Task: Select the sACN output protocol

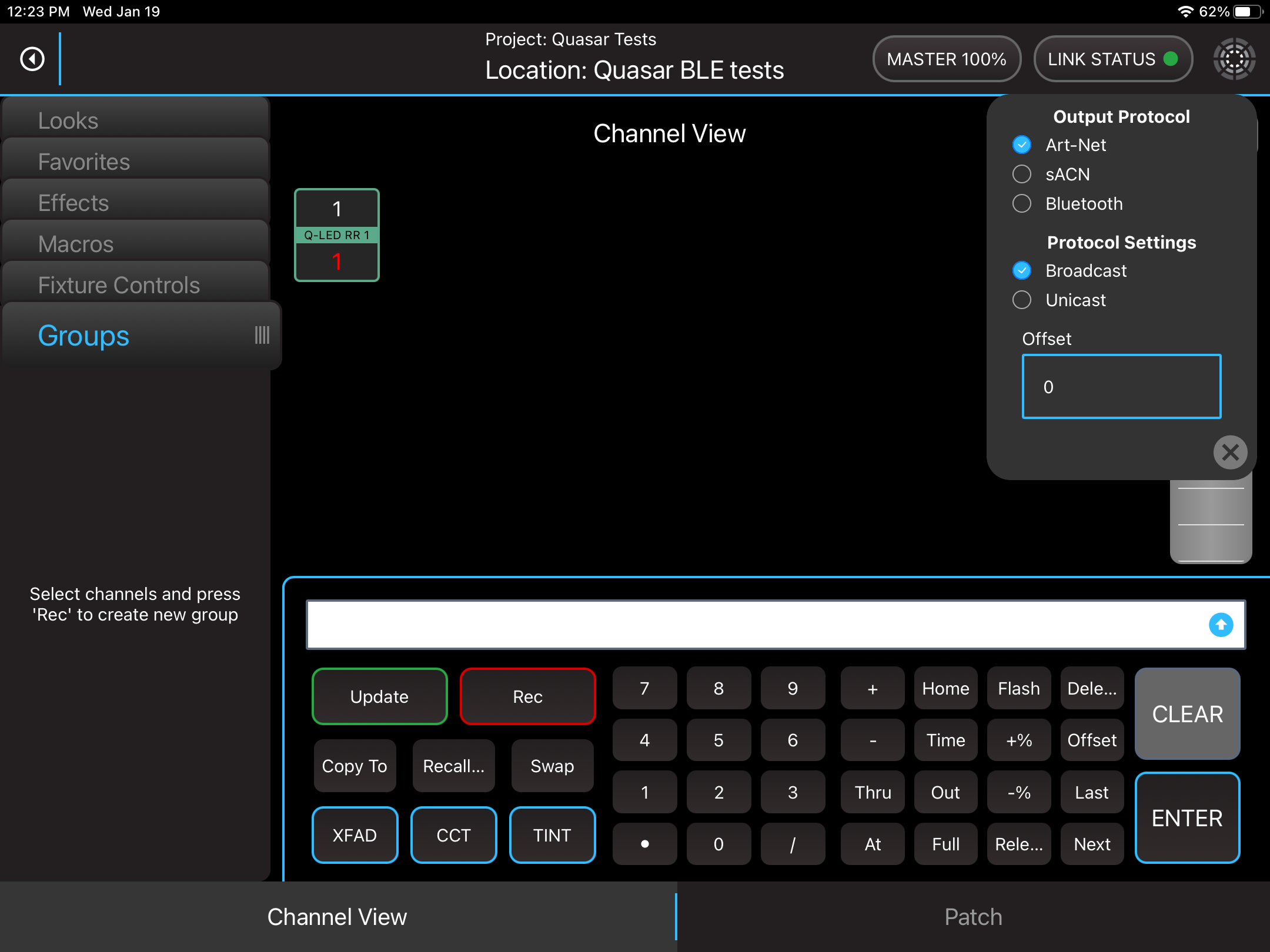Action: click(1022, 175)
